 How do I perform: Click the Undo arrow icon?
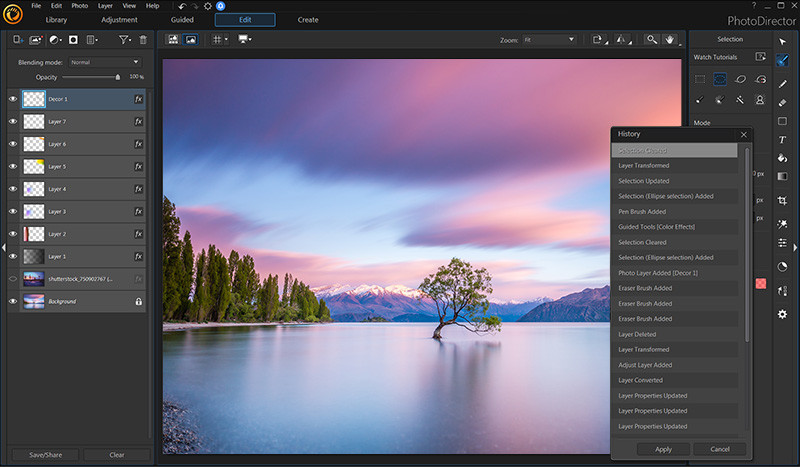pyautogui.click(x=181, y=6)
